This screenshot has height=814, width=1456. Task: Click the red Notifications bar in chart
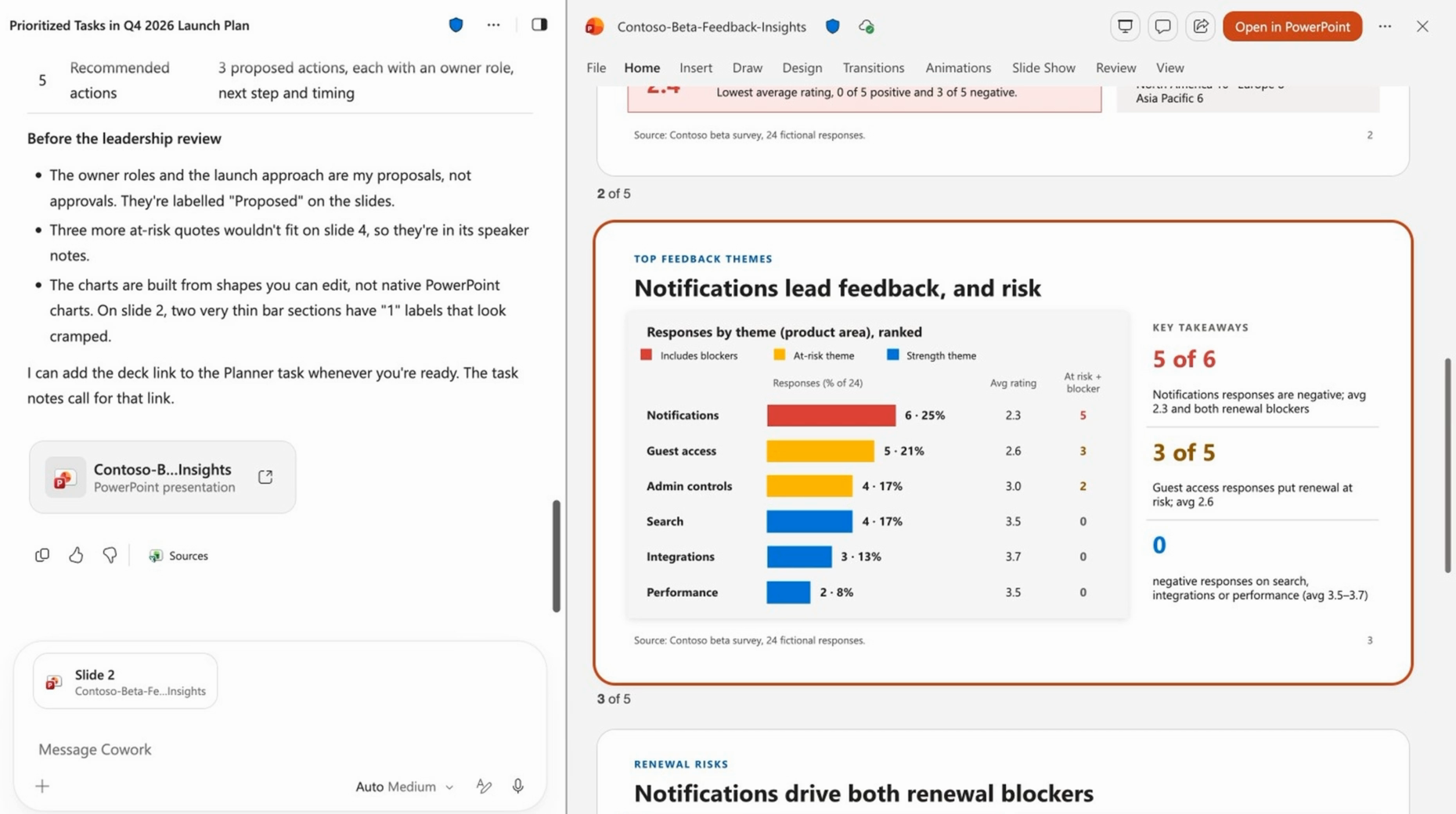[831, 415]
